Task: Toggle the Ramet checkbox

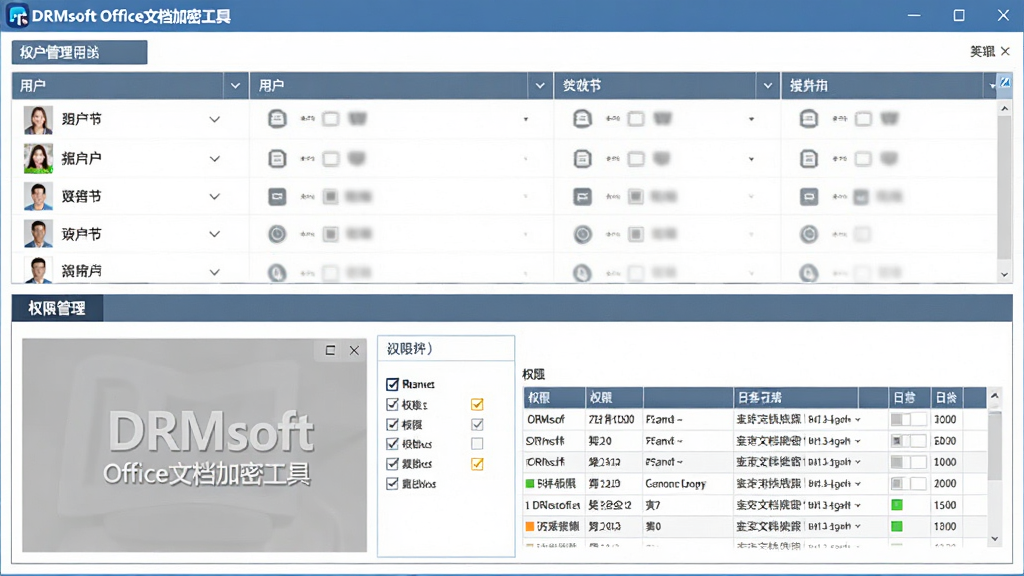Action: 392,384
